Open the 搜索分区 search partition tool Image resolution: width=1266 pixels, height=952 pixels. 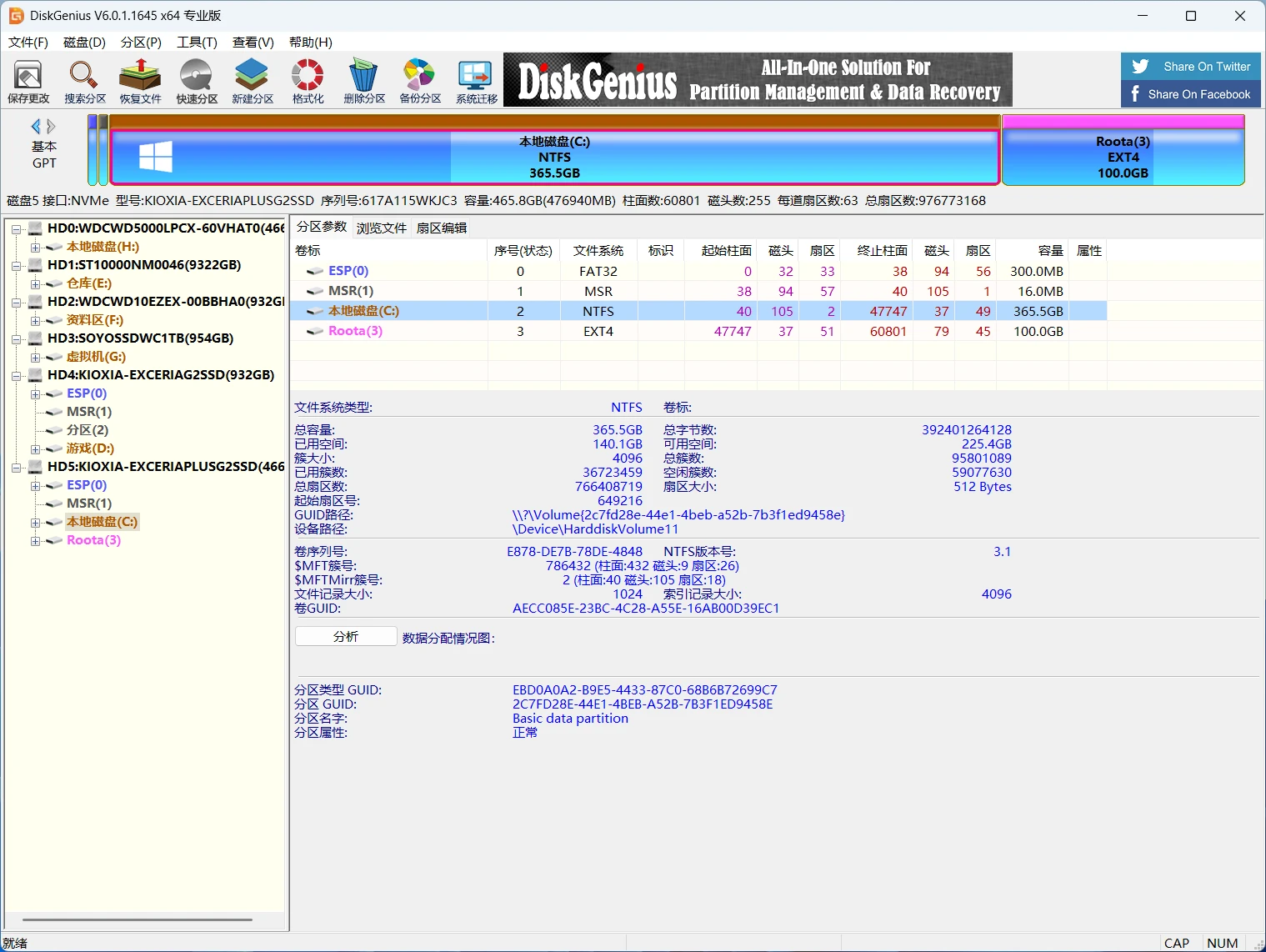84,82
